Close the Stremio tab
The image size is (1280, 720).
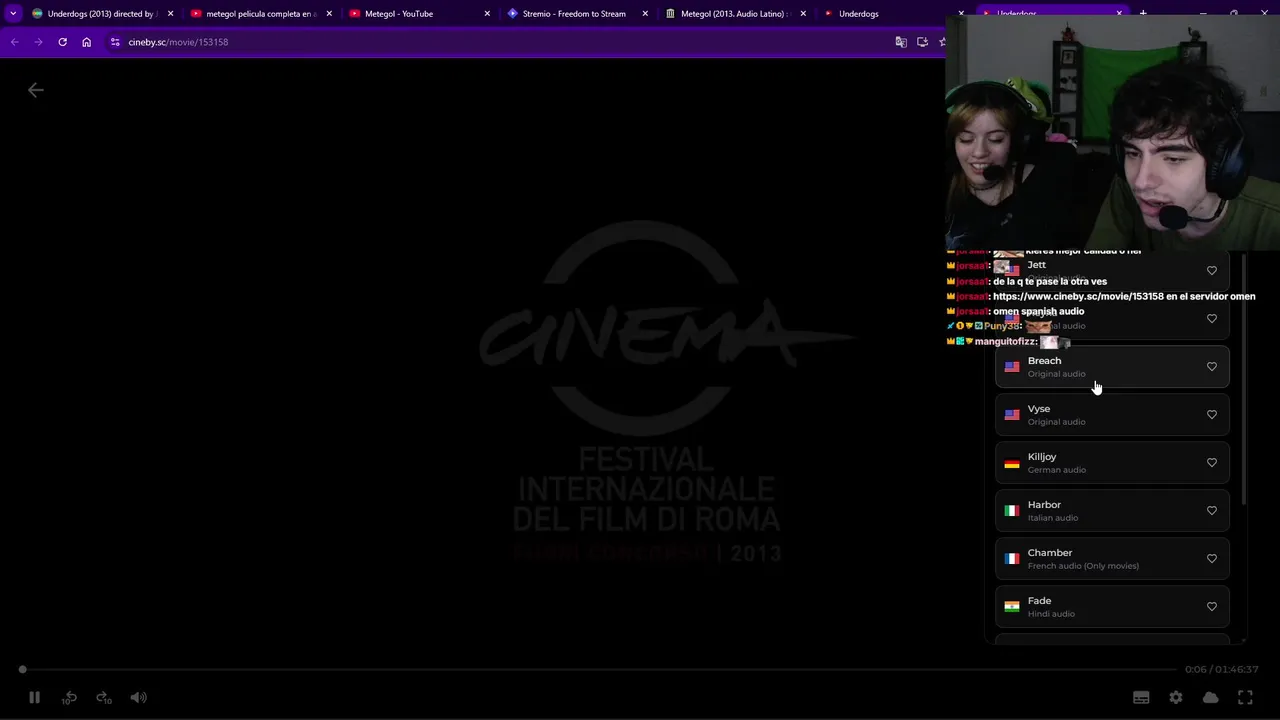[645, 14]
